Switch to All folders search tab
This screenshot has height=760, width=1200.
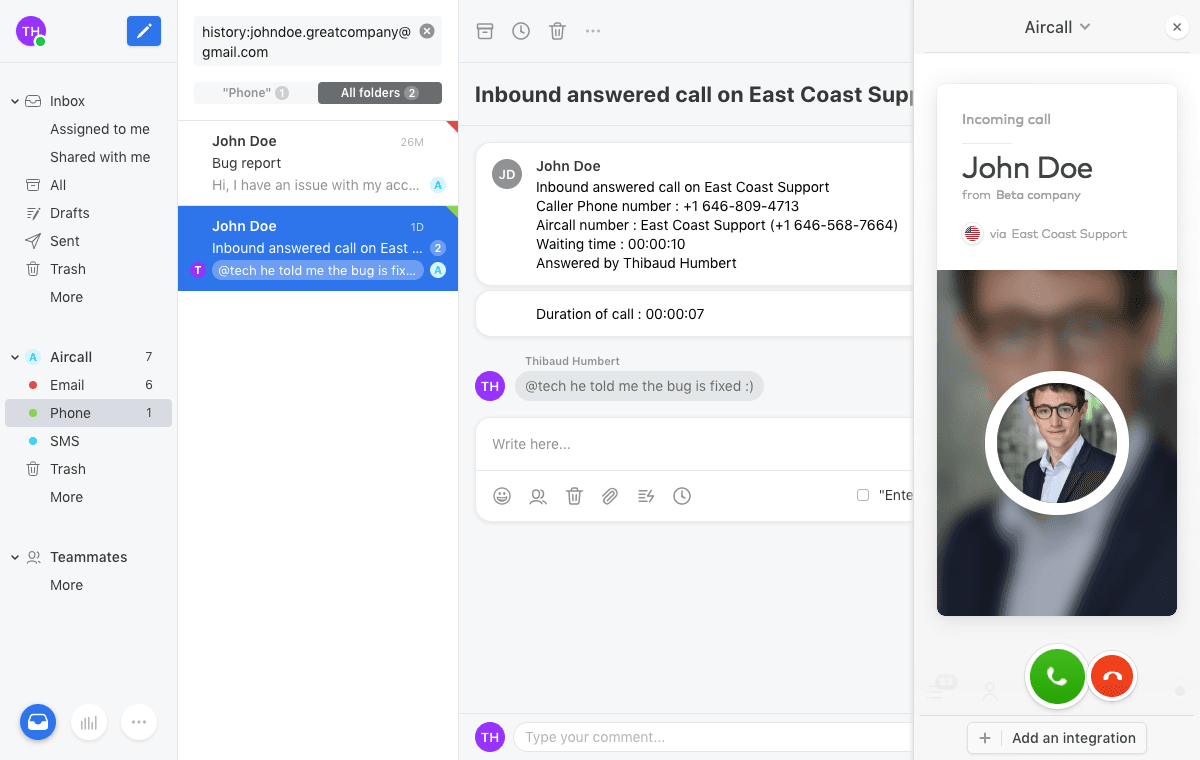click(x=380, y=93)
